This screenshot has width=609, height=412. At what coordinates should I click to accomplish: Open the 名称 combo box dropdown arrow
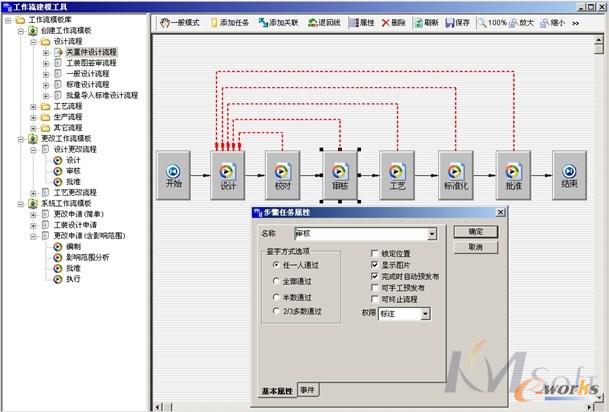[x=431, y=234]
